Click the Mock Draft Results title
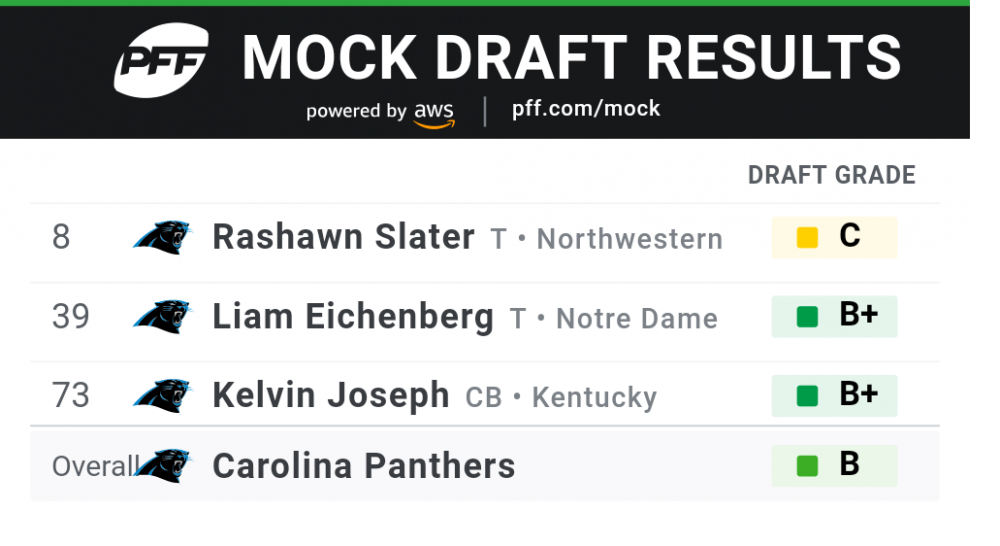 click(571, 57)
